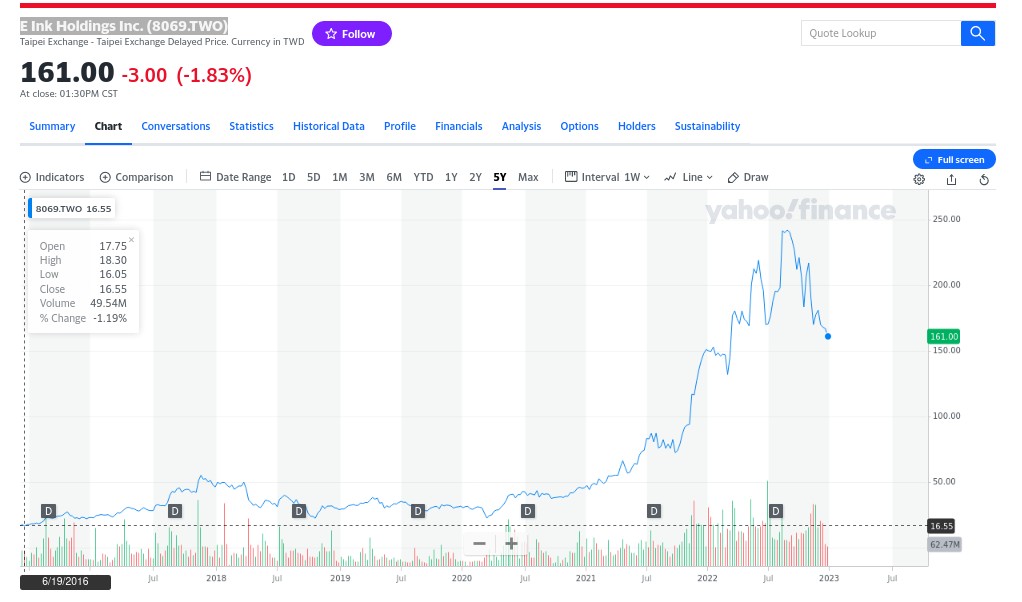Switch to the Chart tab

point(108,126)
